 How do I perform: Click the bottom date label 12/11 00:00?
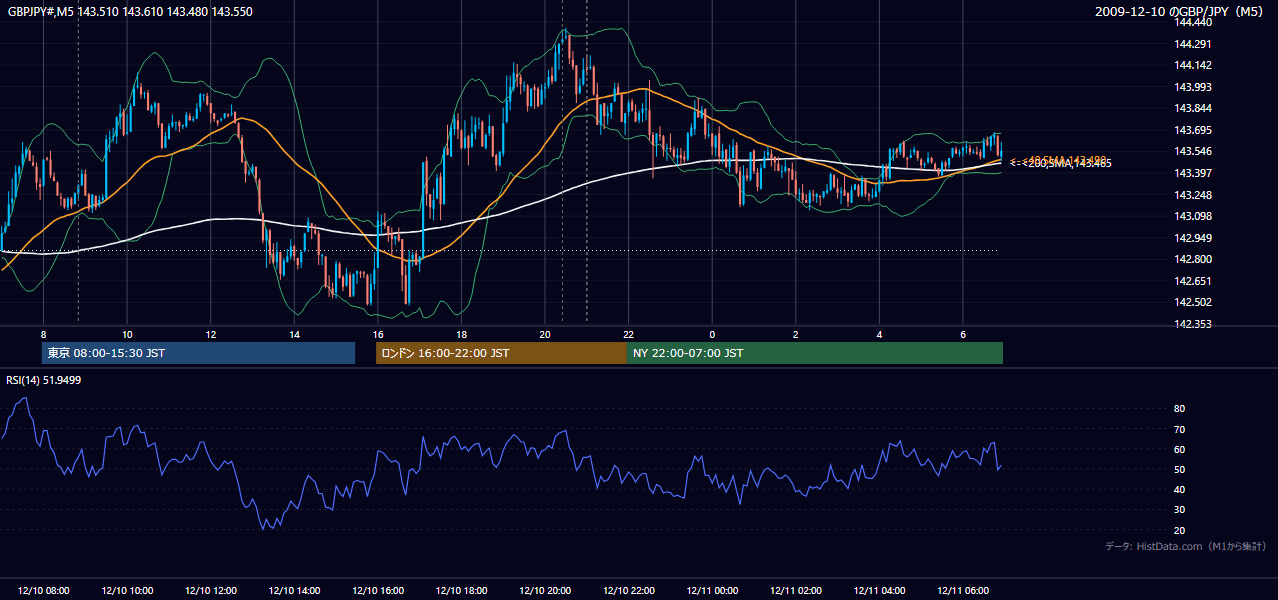pos(712,591)
